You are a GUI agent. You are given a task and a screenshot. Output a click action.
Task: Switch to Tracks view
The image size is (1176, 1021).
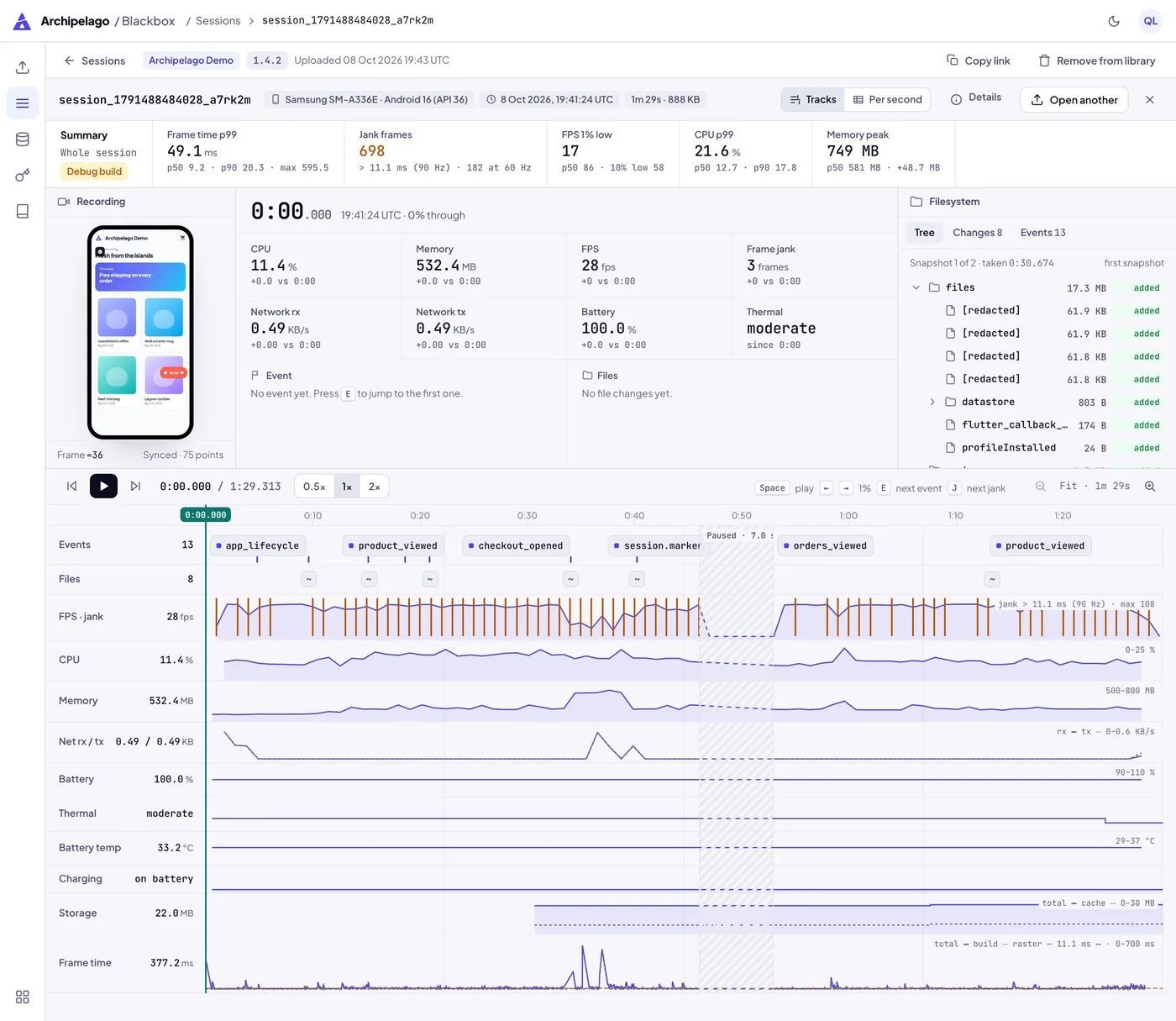click(812, 99)
